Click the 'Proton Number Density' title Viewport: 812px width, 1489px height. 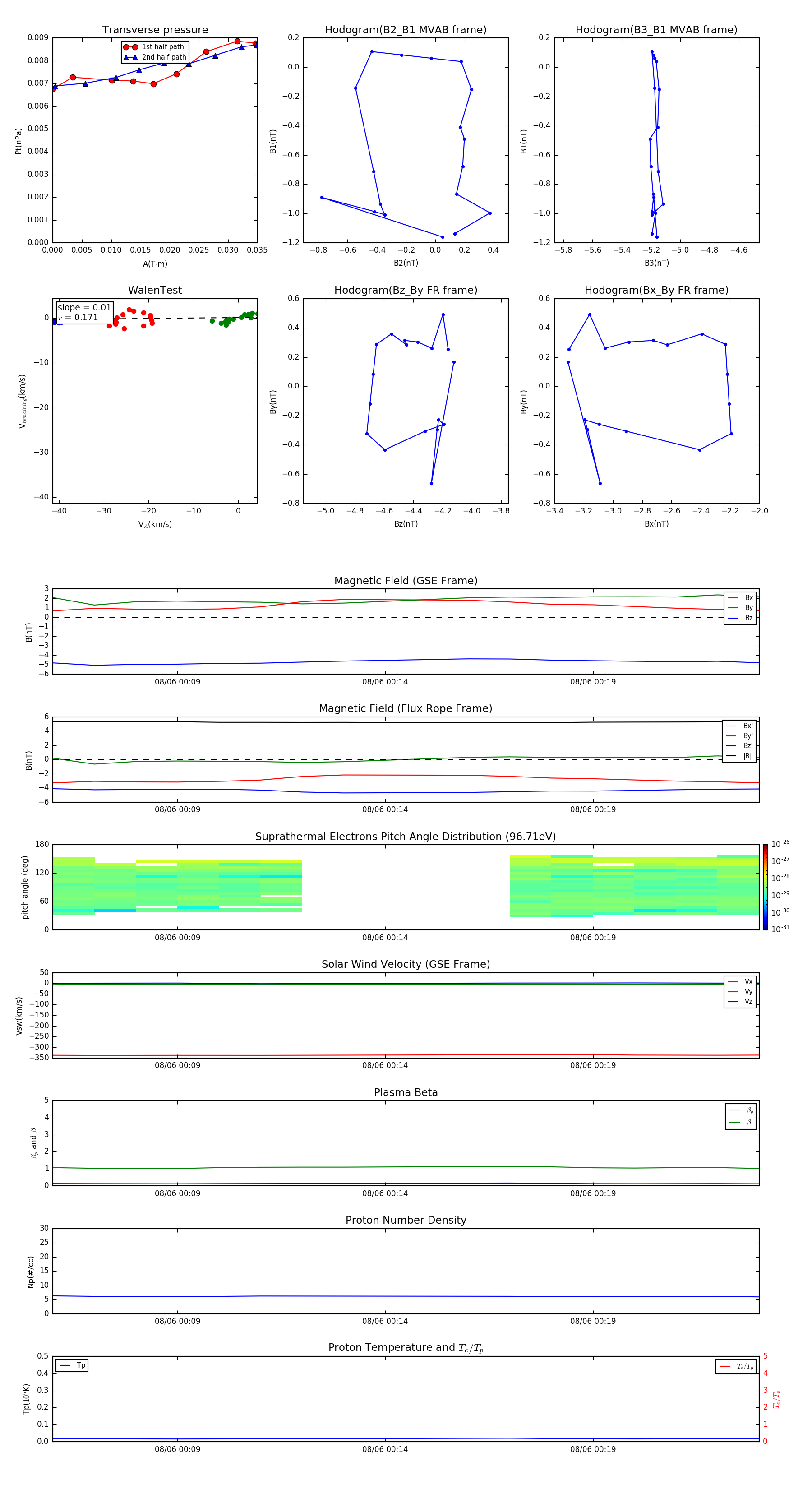(x=406, y=1220)
